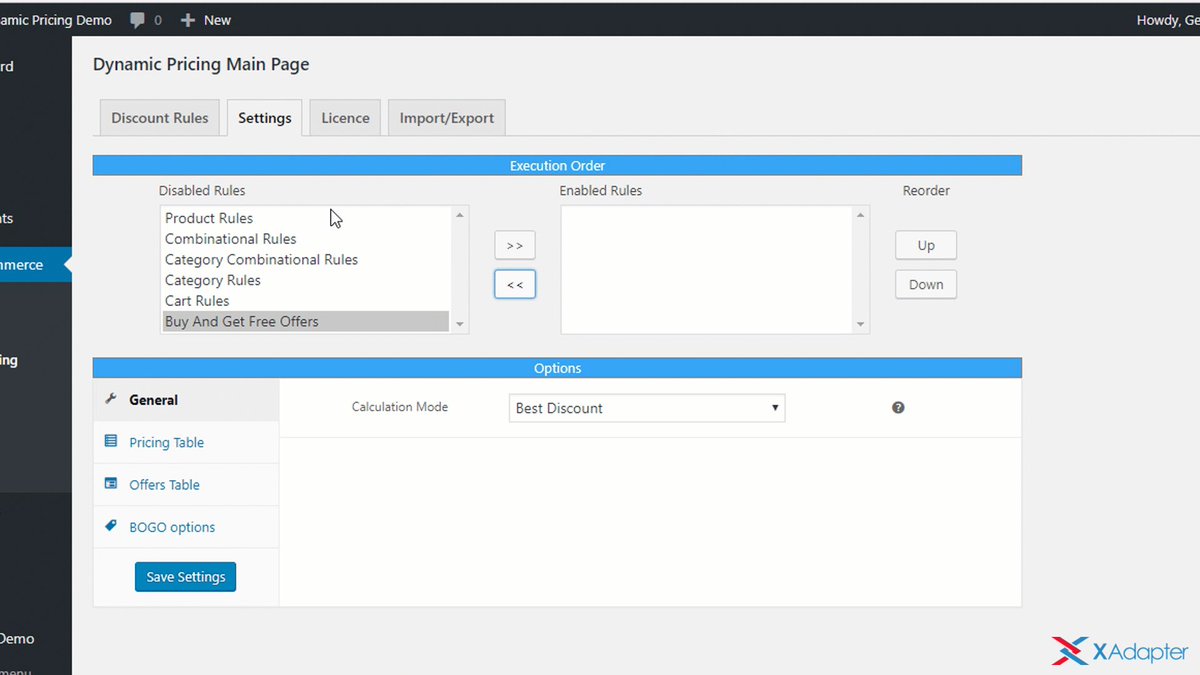Select the Settings tab
The width and height of the screenshot is (1200, 675).
point(265,118)
